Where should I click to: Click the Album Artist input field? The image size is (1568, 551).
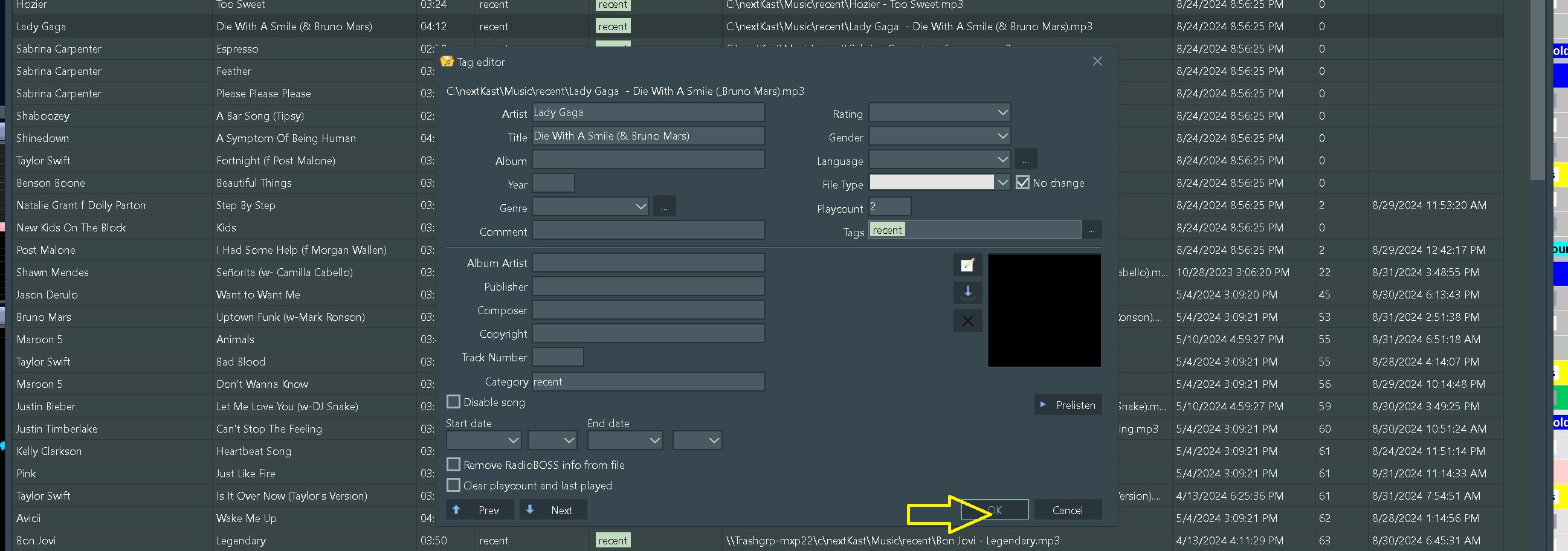648,263
